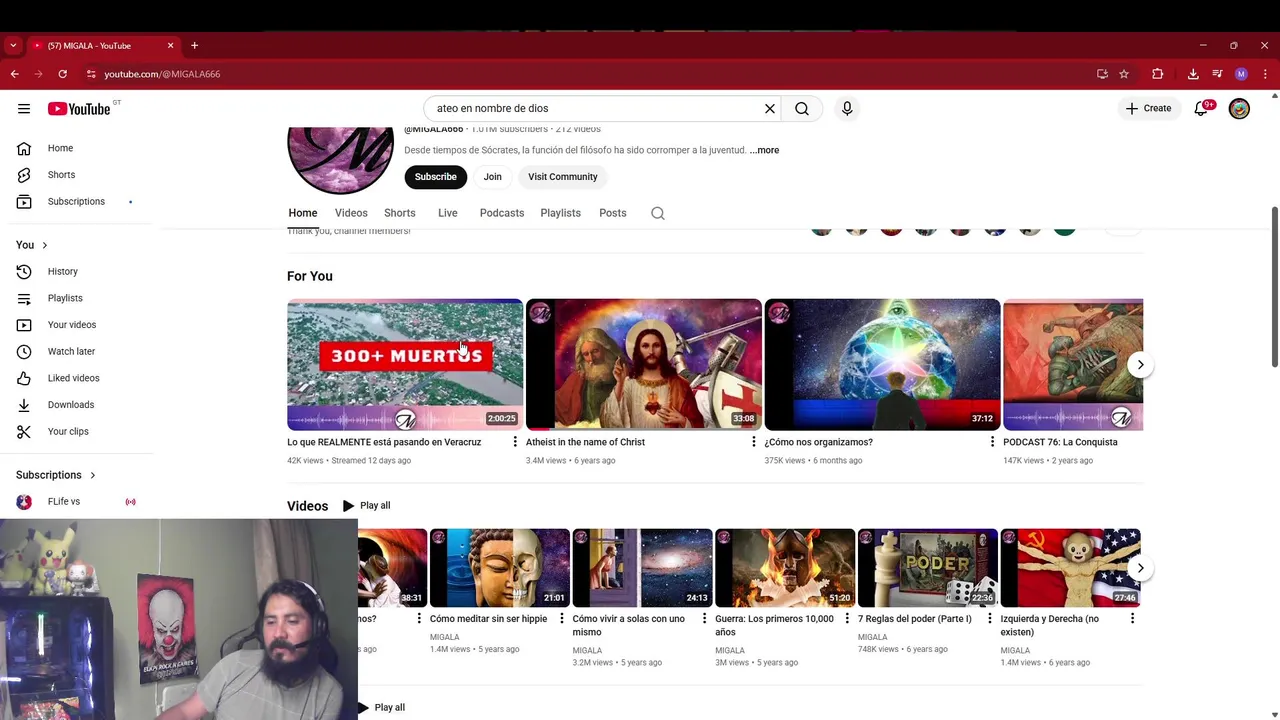Go back in Chrome browser
Image resolution: width=1280 pixels, height=720 pixels.
(x=14, y=74)
